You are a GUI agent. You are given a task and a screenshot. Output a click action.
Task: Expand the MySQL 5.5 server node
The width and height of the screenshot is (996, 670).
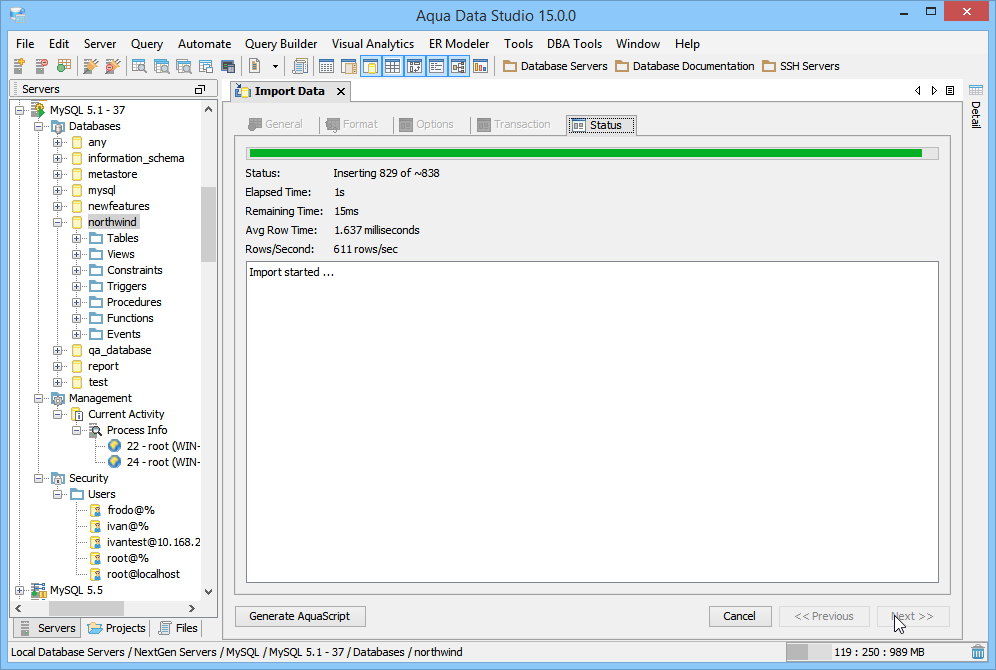20,591
